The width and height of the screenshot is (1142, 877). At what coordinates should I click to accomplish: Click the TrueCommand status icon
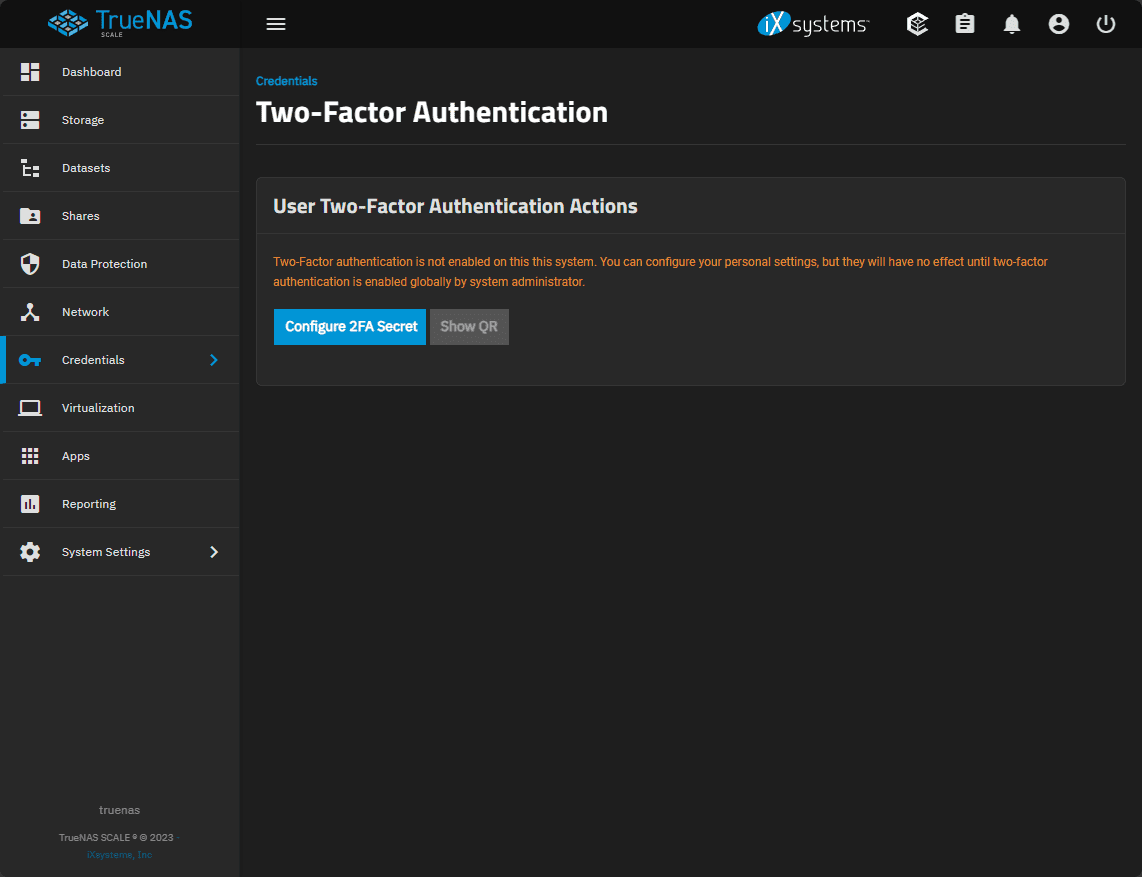pos(917,24)
